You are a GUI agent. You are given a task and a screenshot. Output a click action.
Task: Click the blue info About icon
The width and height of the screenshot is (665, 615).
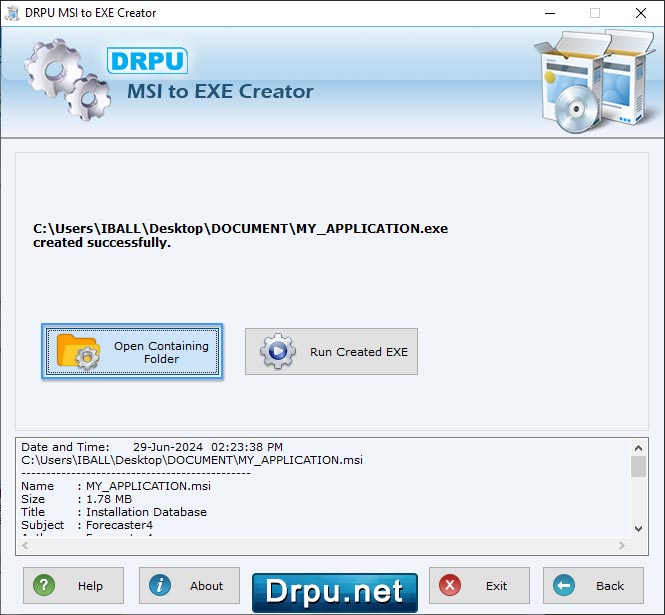[x=160, y=585]
